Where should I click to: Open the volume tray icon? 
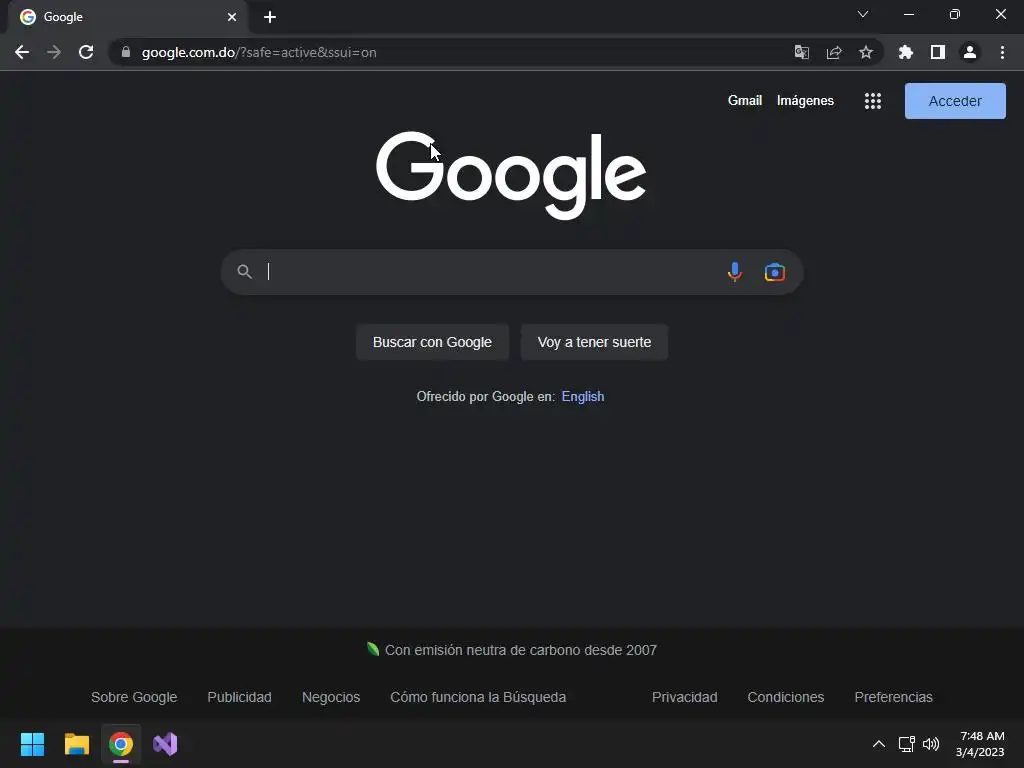(x=931, y=744)
